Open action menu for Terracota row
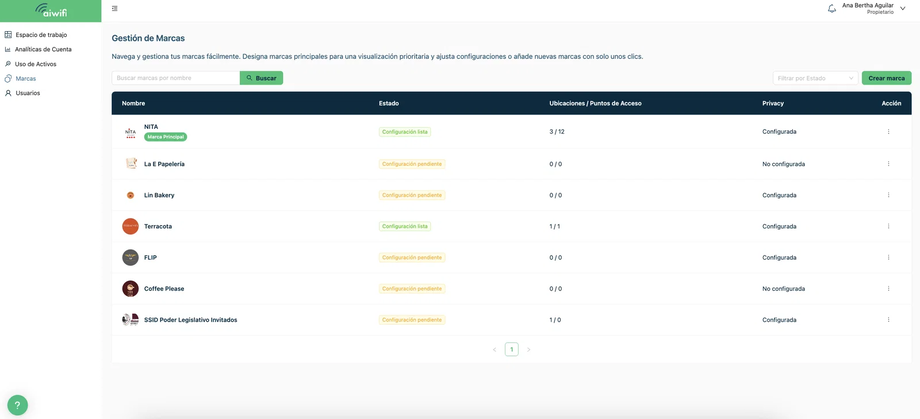 pos(888,226)
